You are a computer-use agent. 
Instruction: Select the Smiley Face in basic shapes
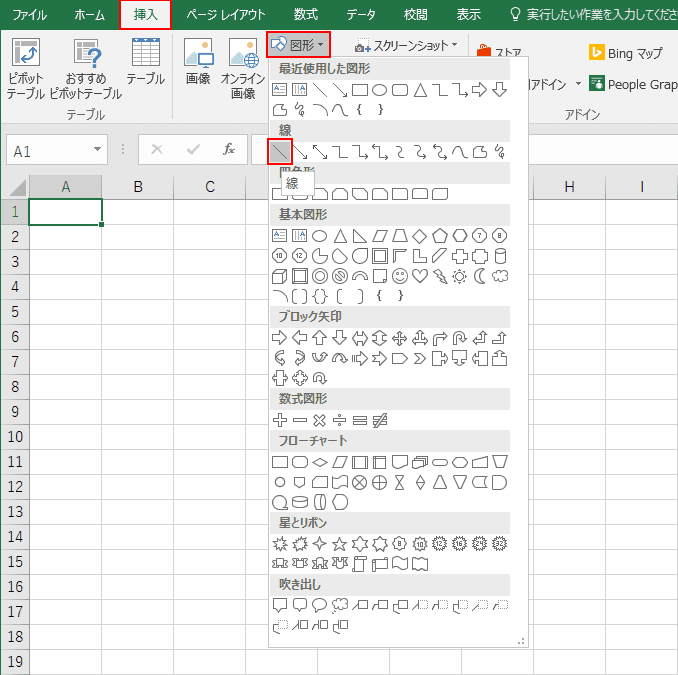tap(400, 276)
